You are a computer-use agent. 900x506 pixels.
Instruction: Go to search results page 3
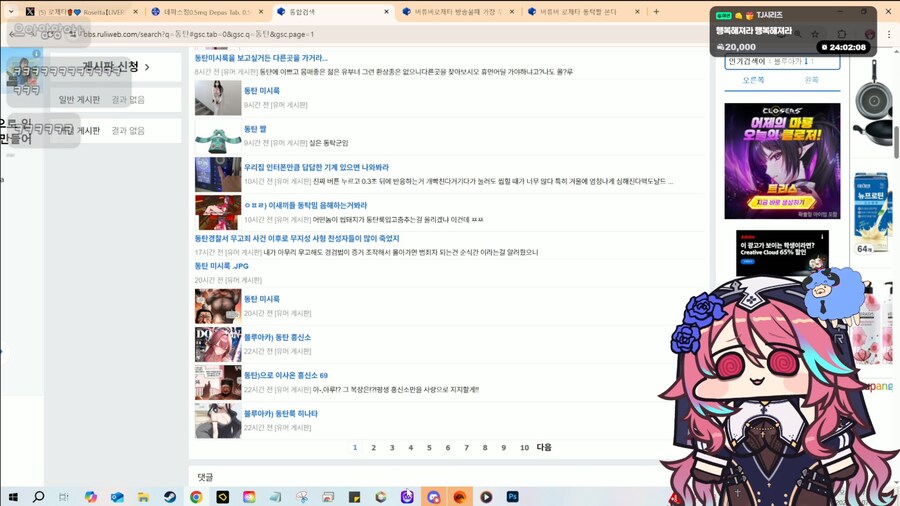click(392, 447)
